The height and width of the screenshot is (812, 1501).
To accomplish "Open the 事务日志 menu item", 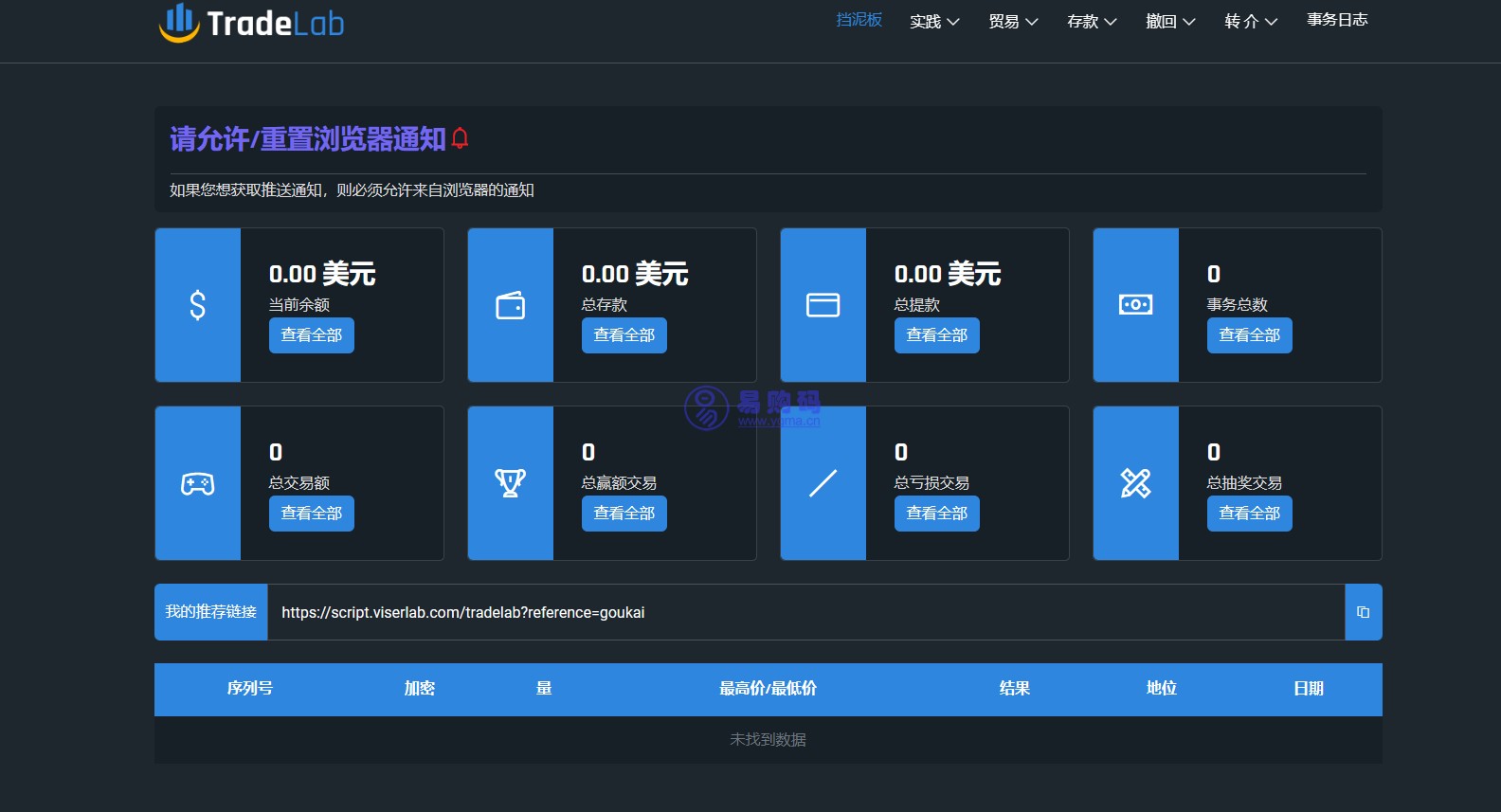I will point(1337,20).
